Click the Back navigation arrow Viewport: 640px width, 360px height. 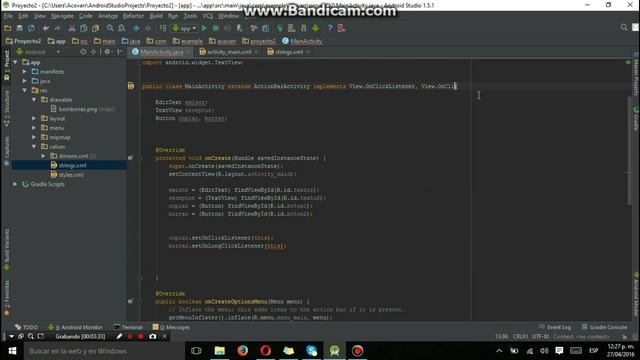(136, 28)
